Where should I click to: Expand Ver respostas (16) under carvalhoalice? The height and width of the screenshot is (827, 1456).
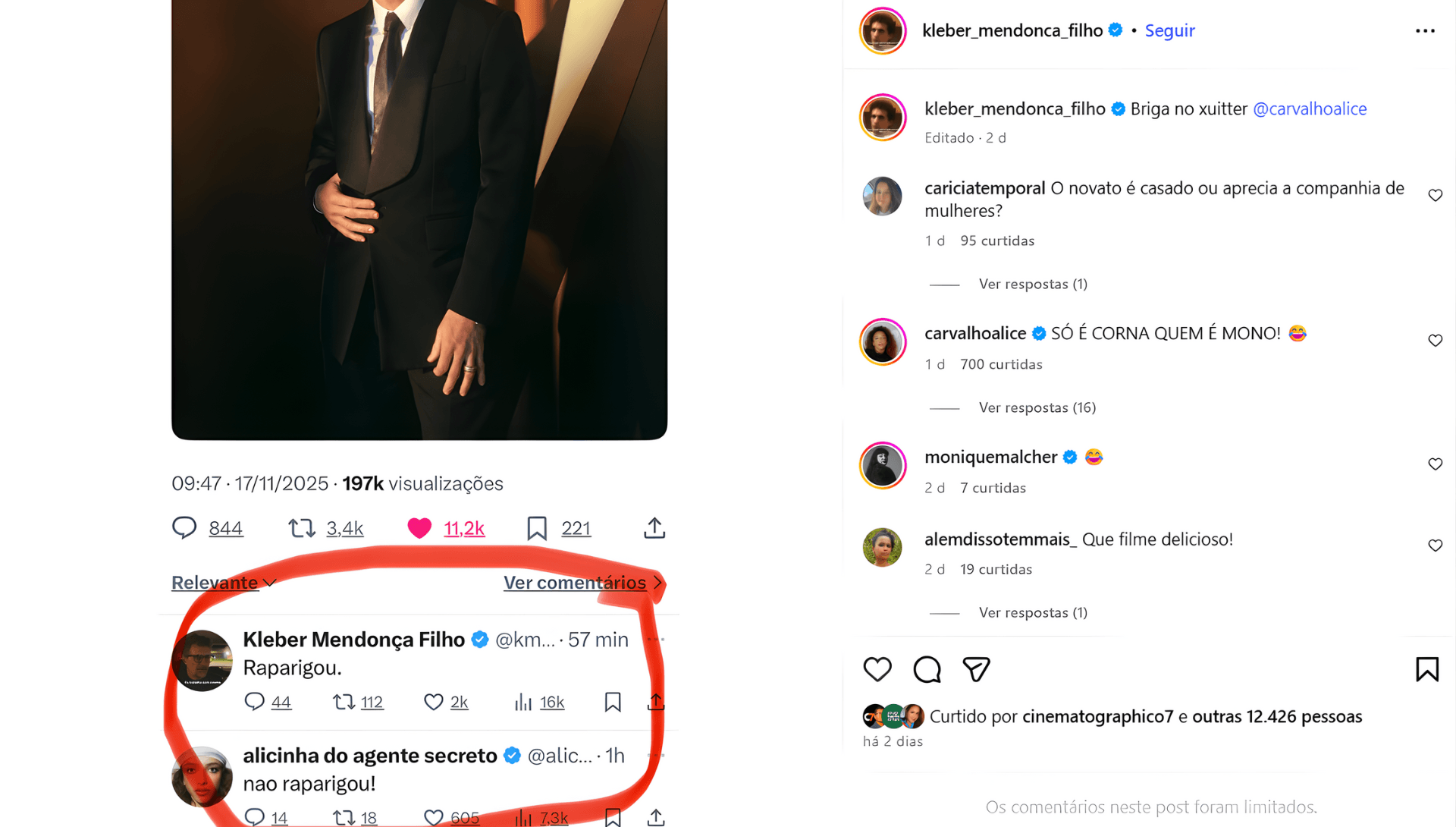point(1037,407)
